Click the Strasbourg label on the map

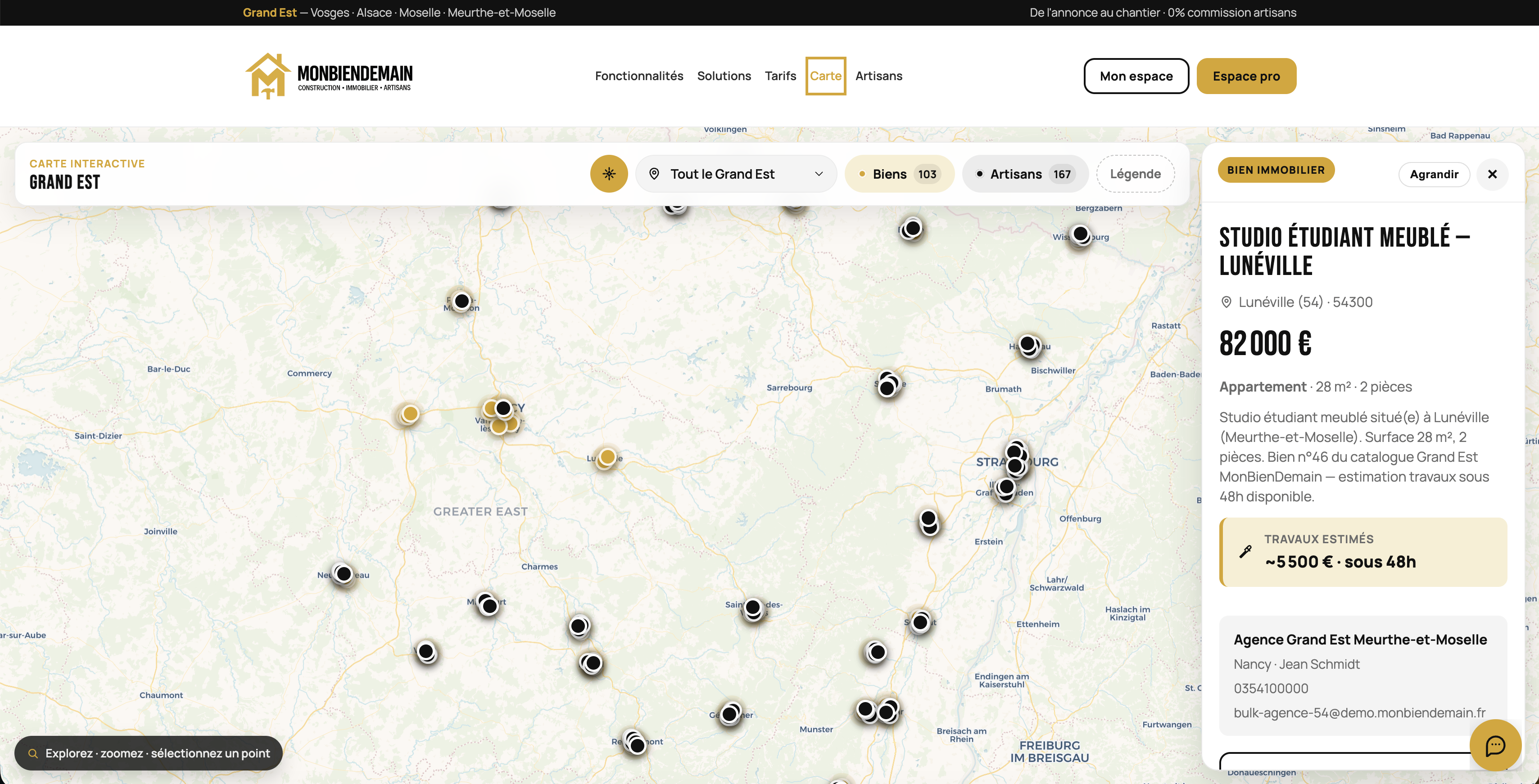click(1017, 462)
